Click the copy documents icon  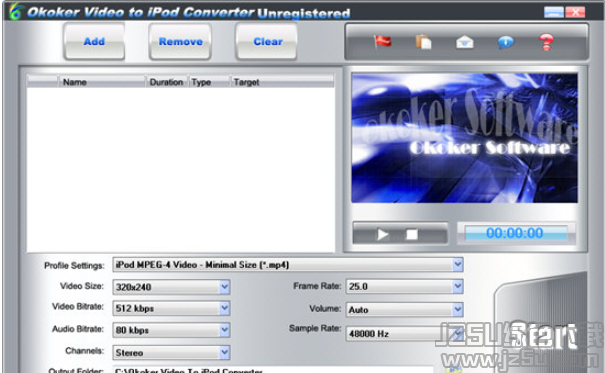point(423,42)
